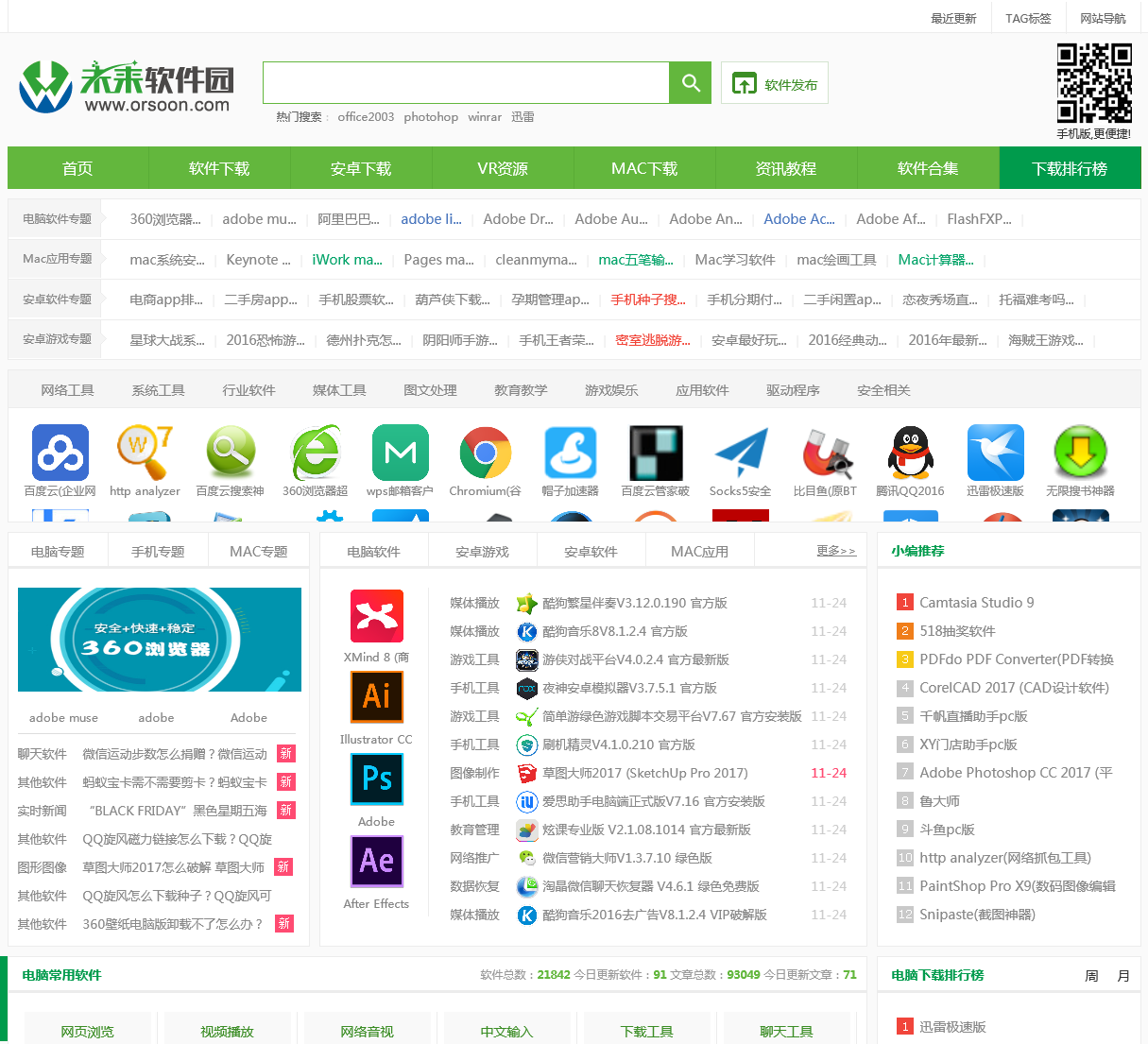Switch to MAC应用 tab
This screenshot has width=1148, height=1044.
pyautogui.click(x=699, y=551)
